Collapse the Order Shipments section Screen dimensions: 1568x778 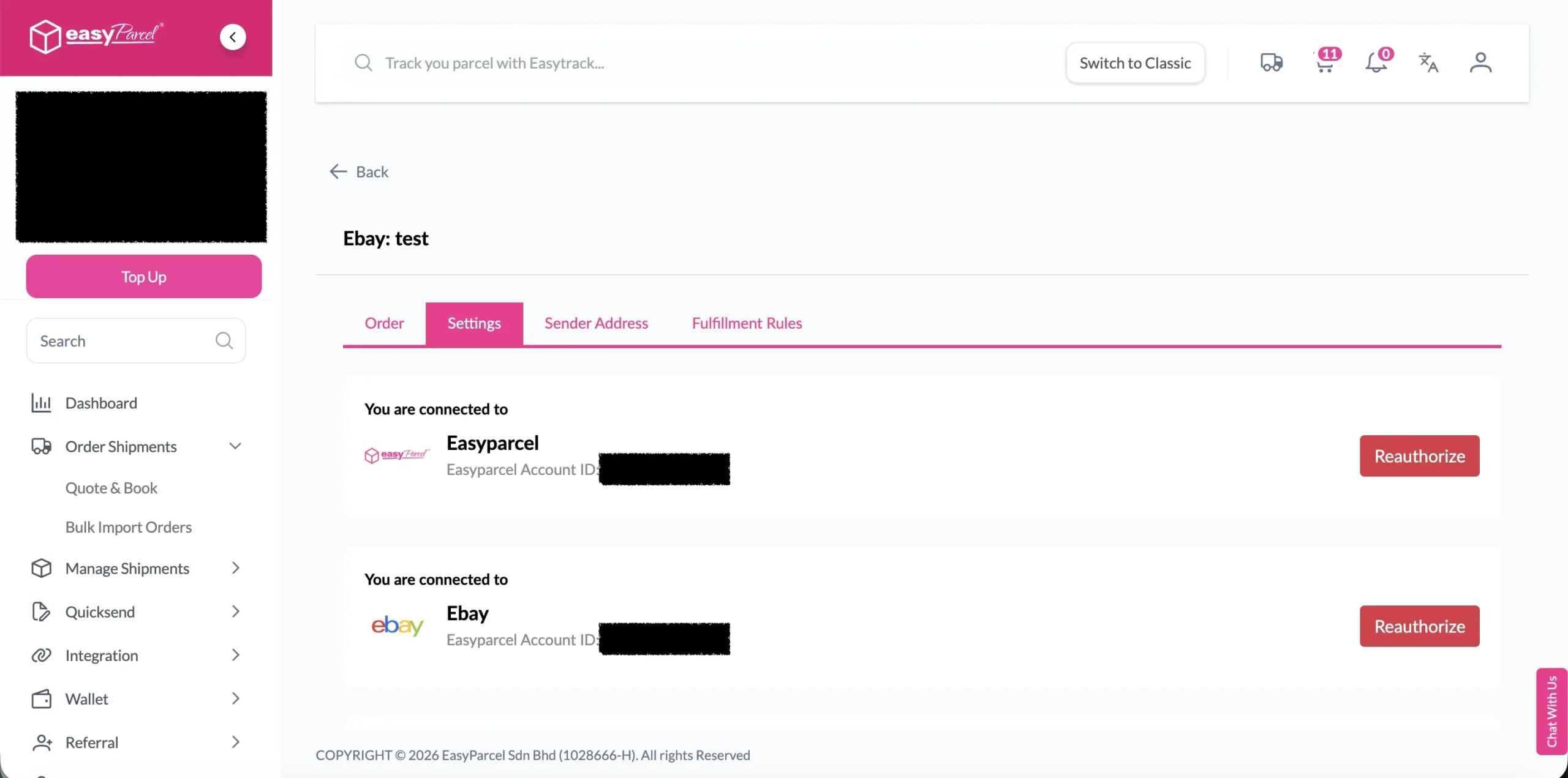tap(235, 446)
